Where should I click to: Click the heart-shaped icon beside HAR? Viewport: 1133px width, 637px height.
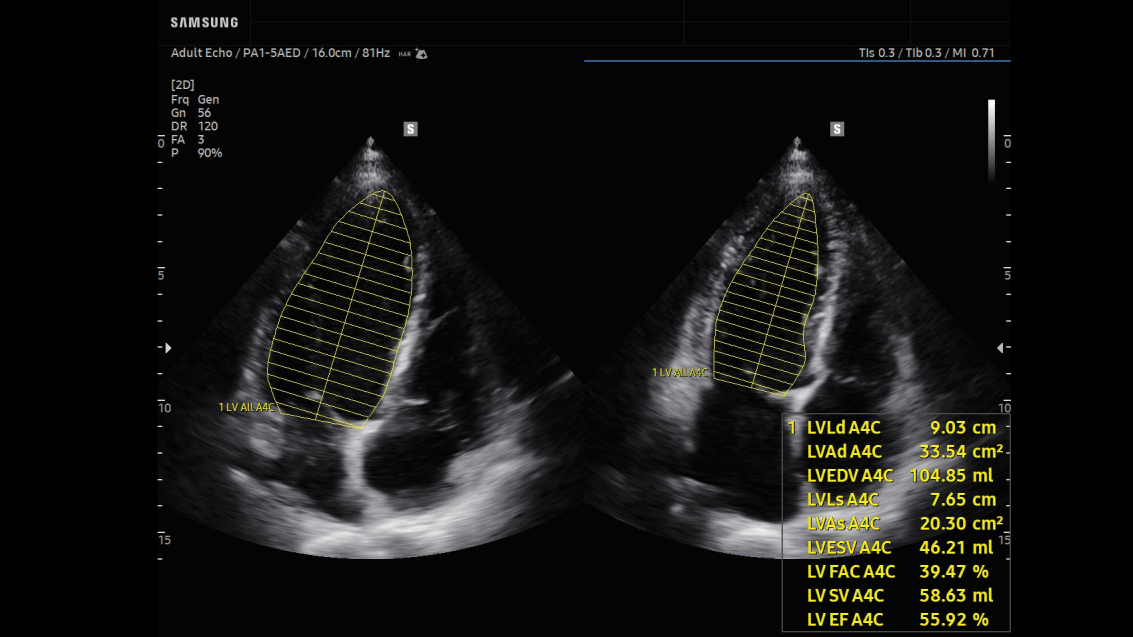point(421,54)
